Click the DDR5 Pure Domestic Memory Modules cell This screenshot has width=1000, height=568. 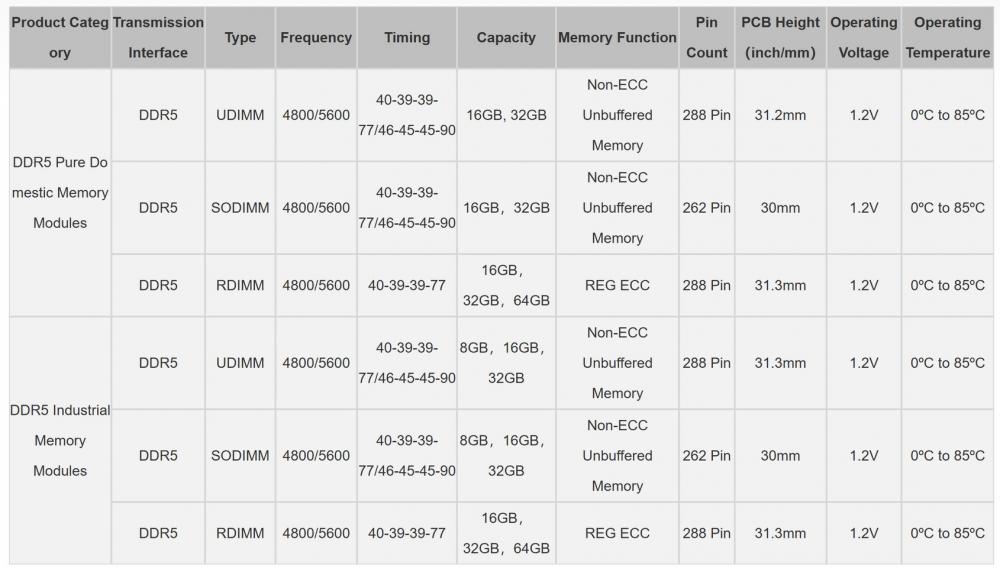coord(60,193)
